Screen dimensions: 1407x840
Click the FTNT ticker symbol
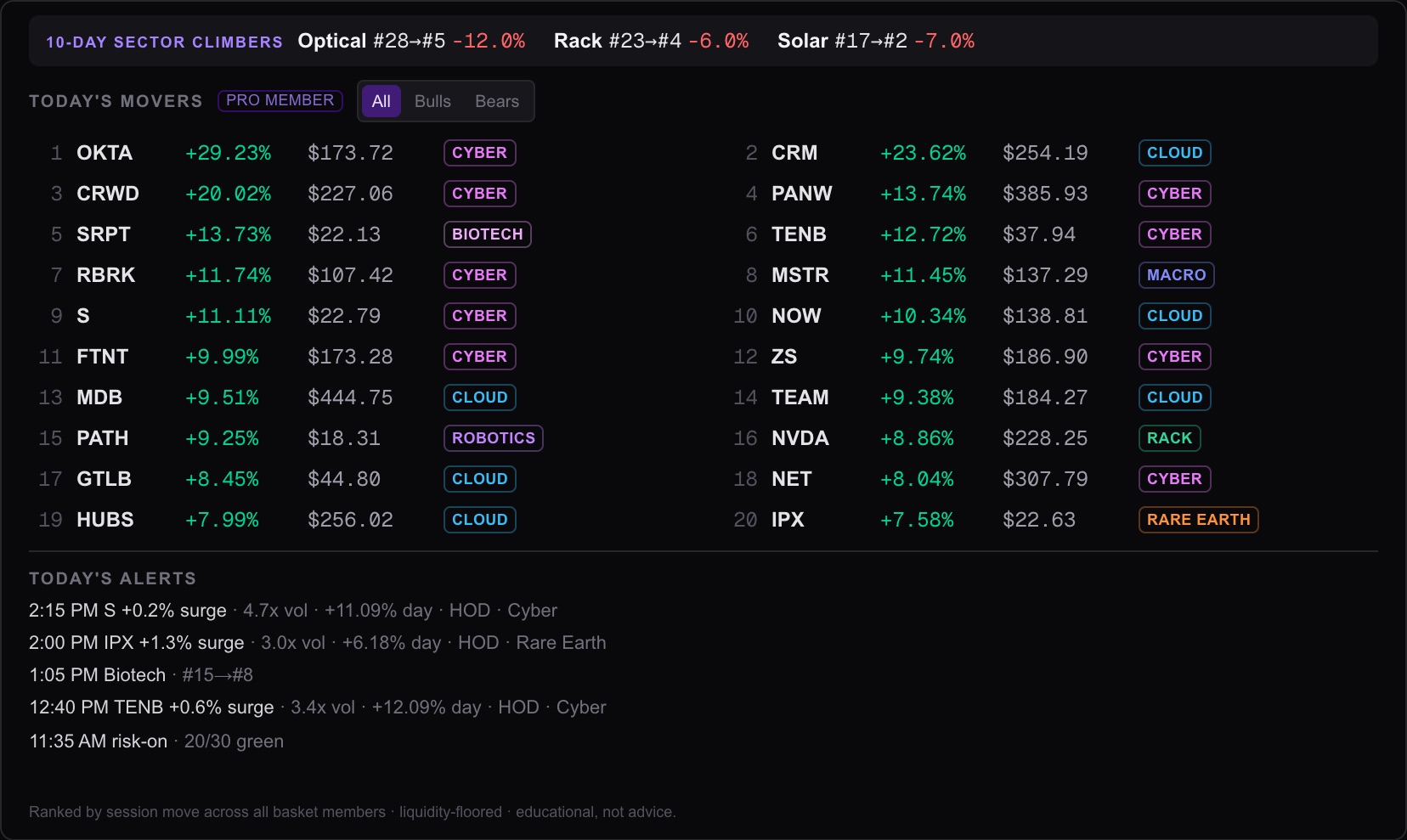point(103,357)
